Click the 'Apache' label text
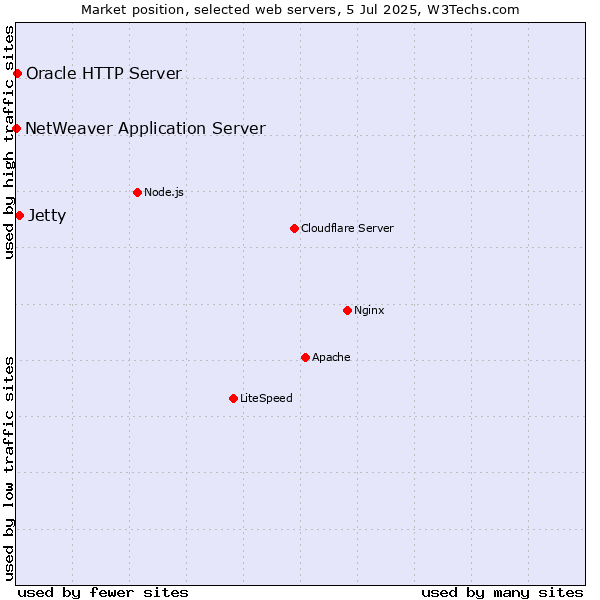 coord(331,357)
